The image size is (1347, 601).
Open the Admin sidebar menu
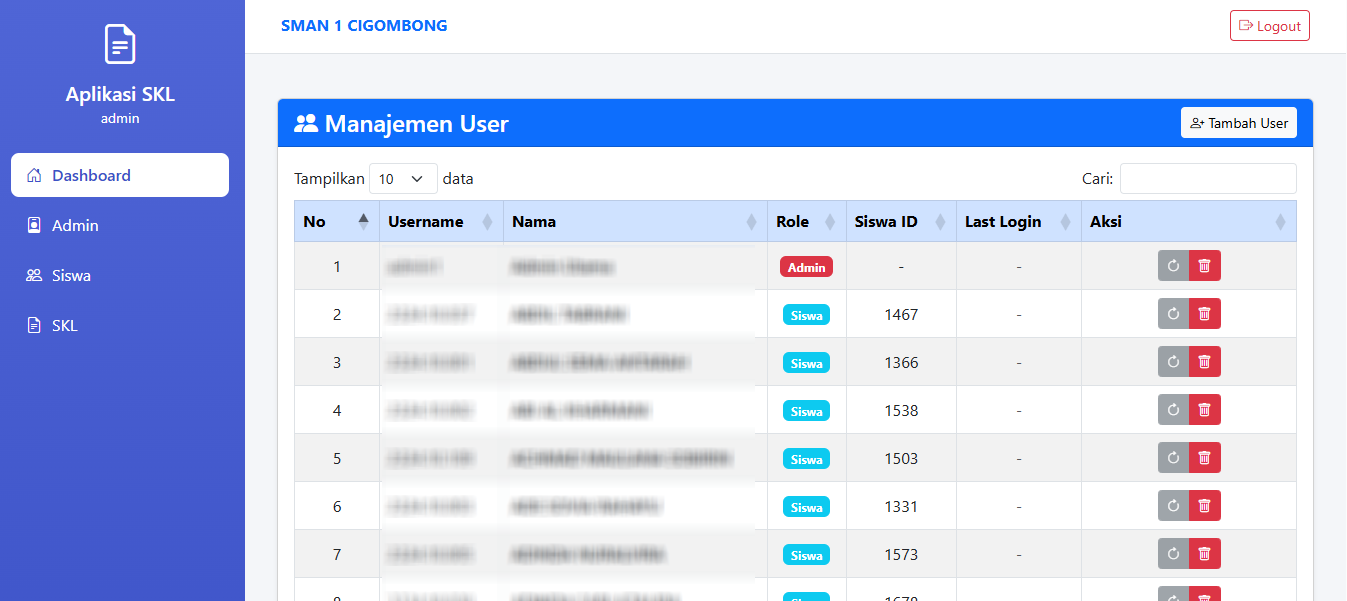120,225
